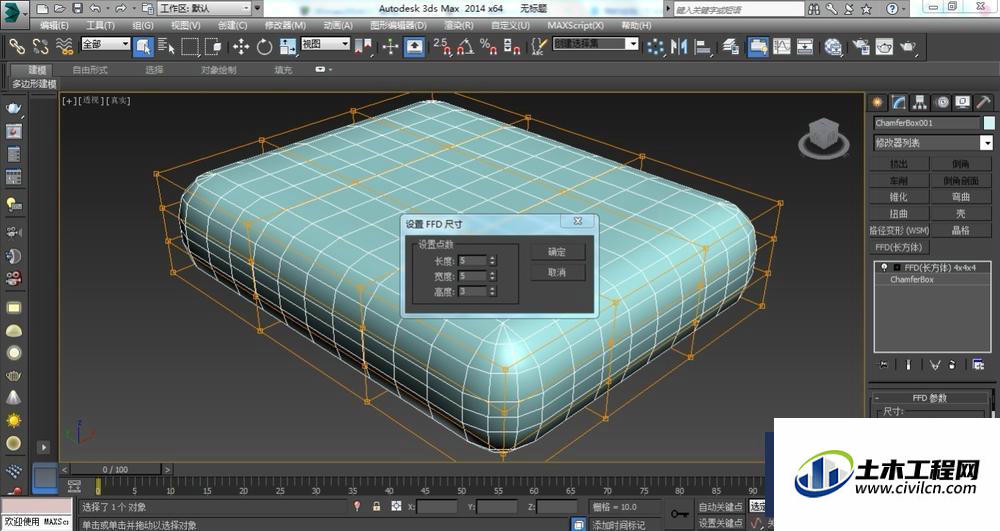Click 确定 in the FFD dialog
Viewport: 1000px width, 531px height.
(557, 252)
